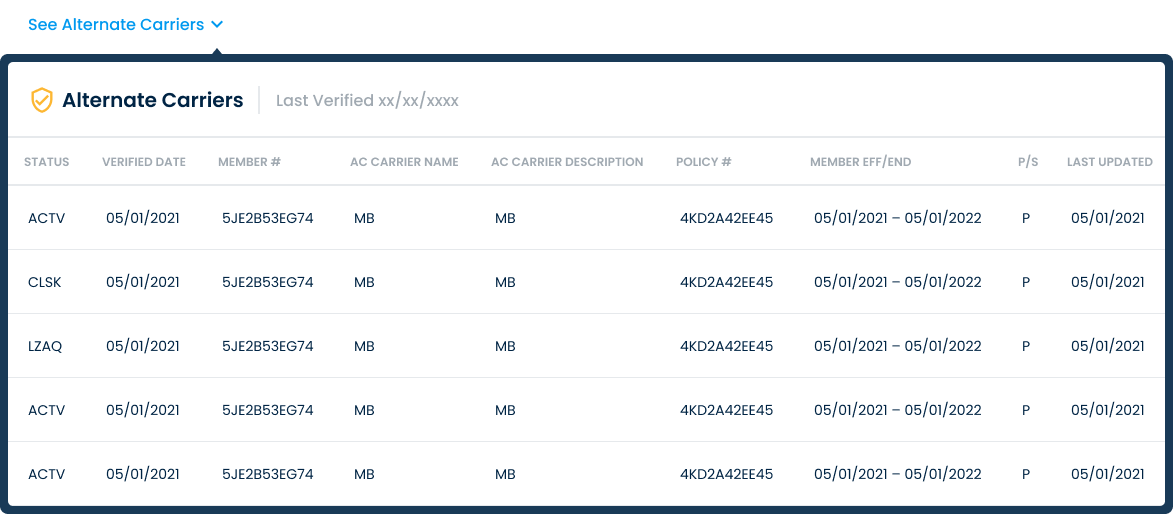
Task: Click the member number in the LZAQ row
Action: (267, 346)
